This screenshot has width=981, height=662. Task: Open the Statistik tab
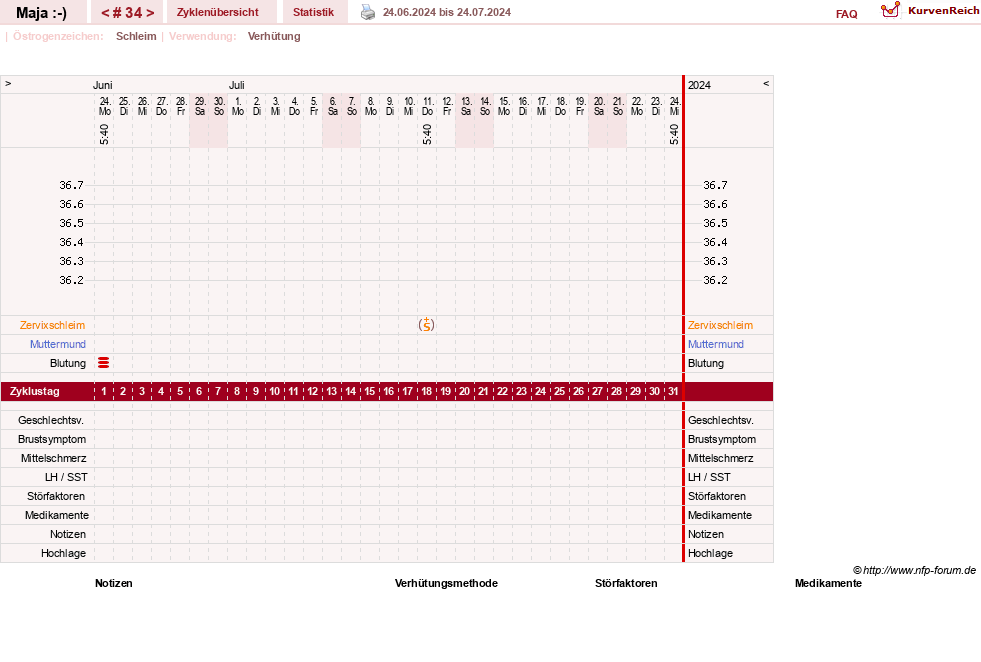click(x=313, y=13)
